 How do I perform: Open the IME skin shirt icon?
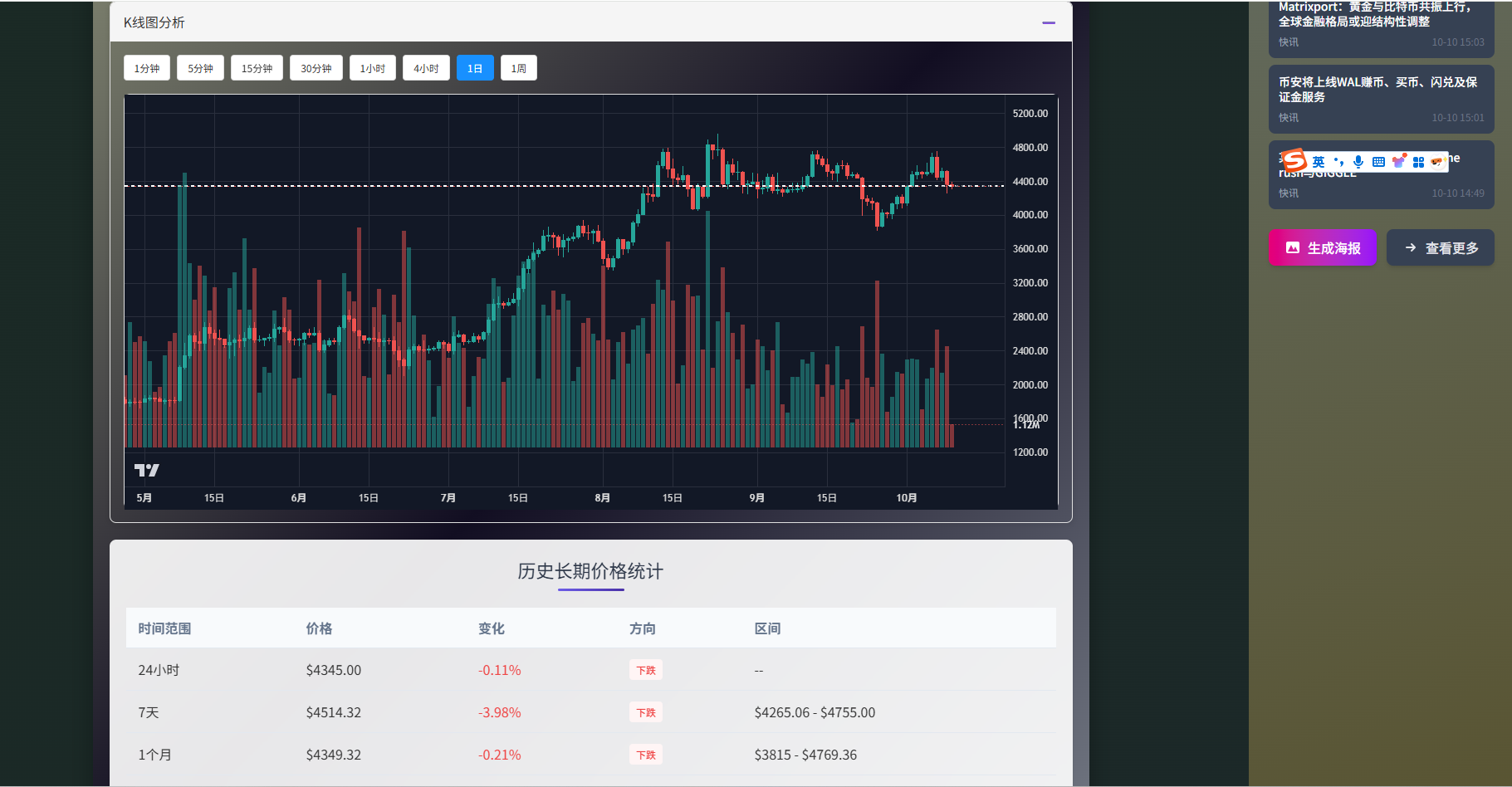click(x=1399, y=161)
